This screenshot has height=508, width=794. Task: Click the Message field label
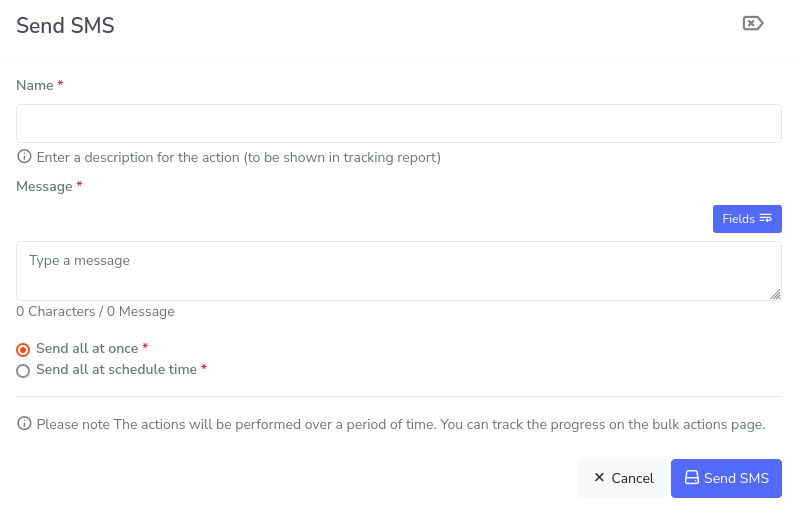click(x=44, y=186)
